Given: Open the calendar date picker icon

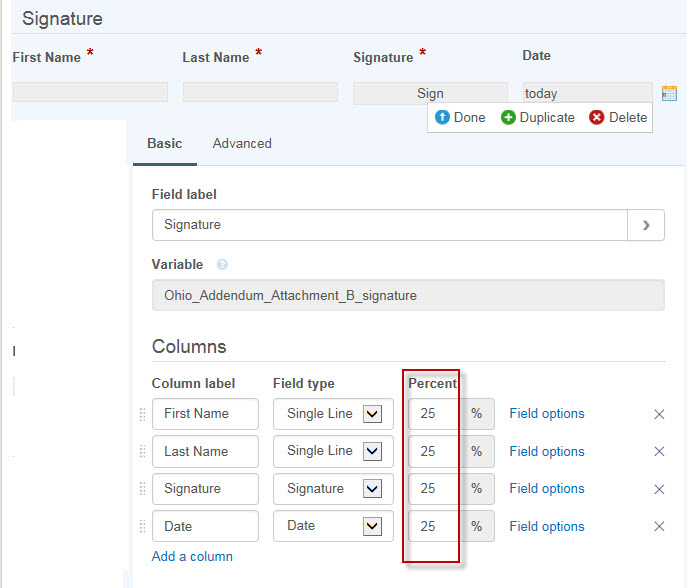Looking at the screenshot, I should (x=669, y=93).
